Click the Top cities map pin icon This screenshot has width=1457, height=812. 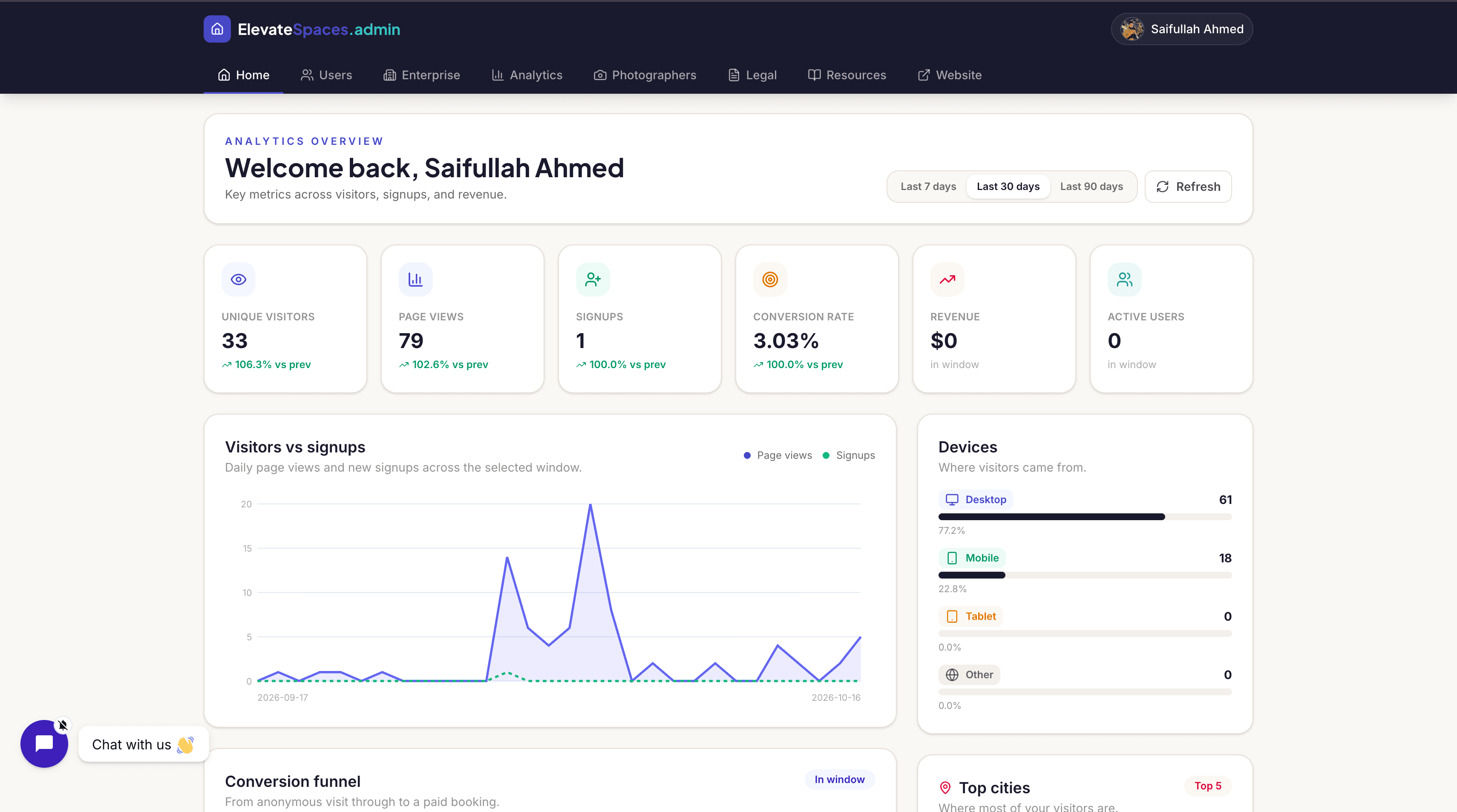(945, 787)
